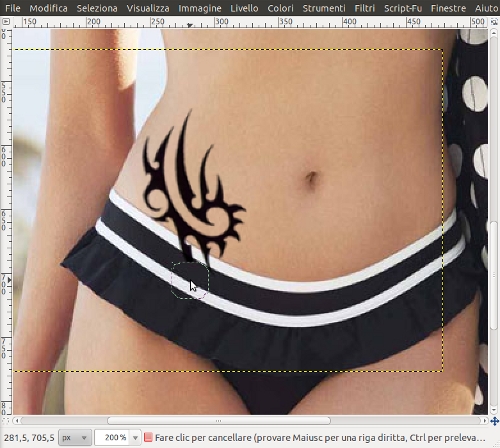The height and width of the screenshot is (448, 500).
Task: Toggle the Quick Mask button at bottom-left corner
Action: [6, 421]
